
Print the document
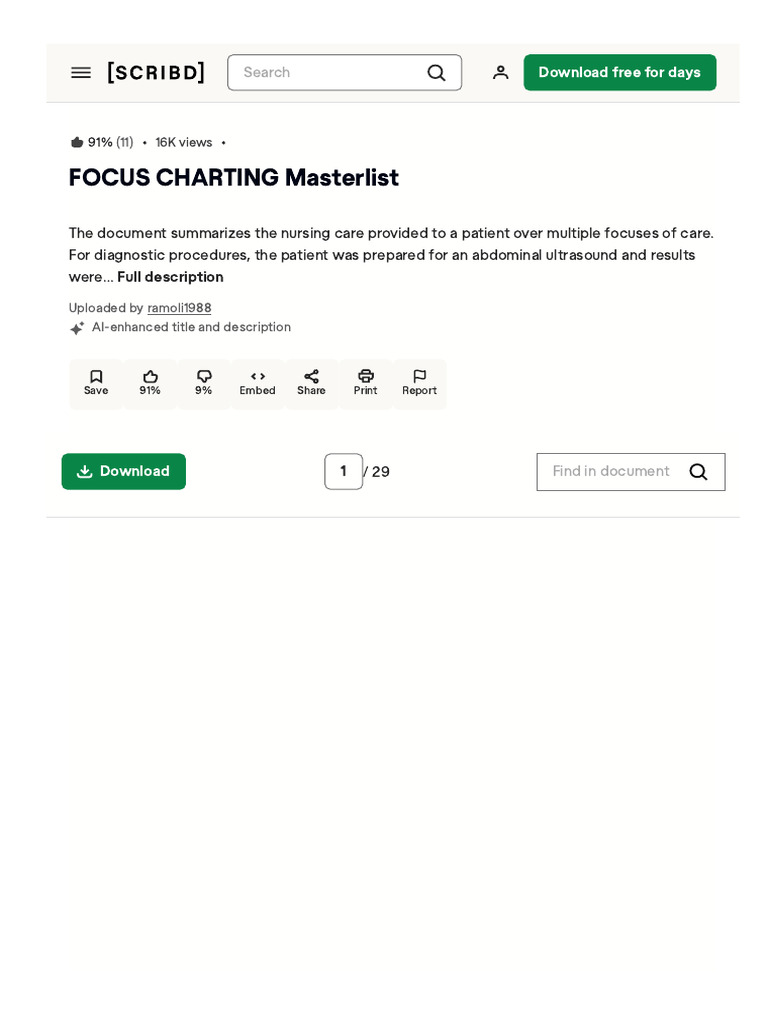365,383
